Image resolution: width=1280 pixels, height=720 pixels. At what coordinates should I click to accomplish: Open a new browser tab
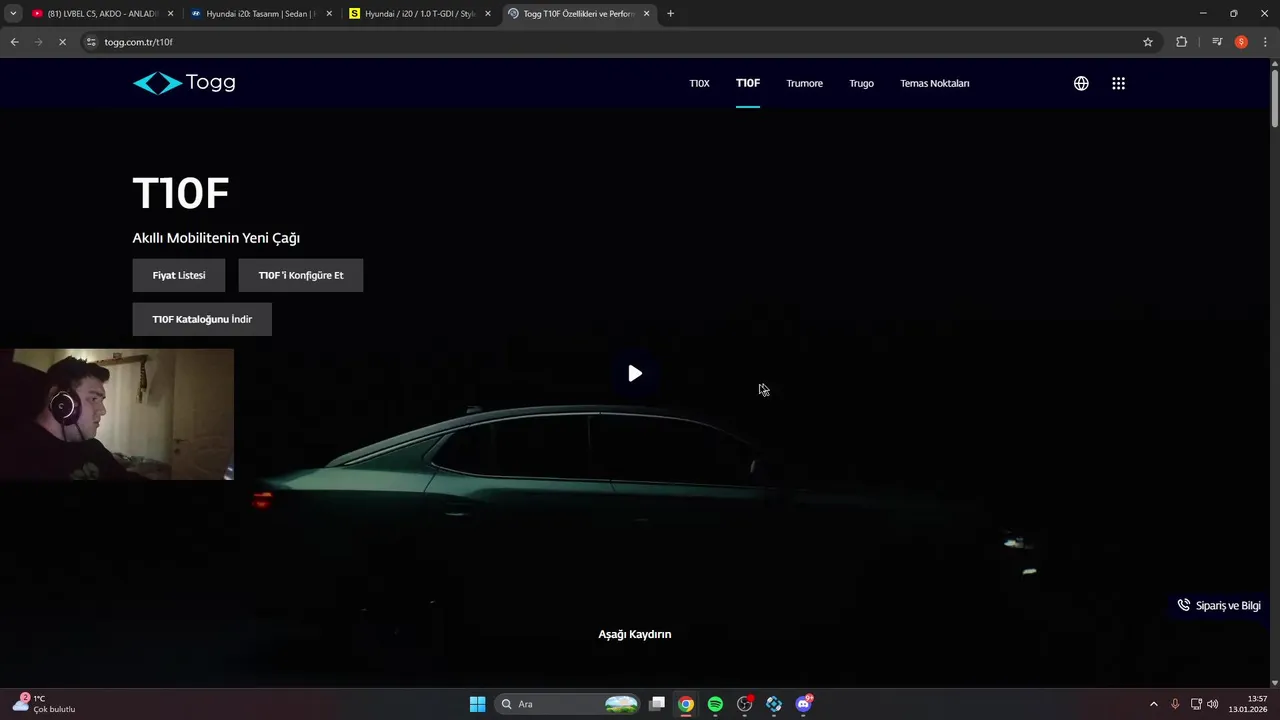[670, 14]
